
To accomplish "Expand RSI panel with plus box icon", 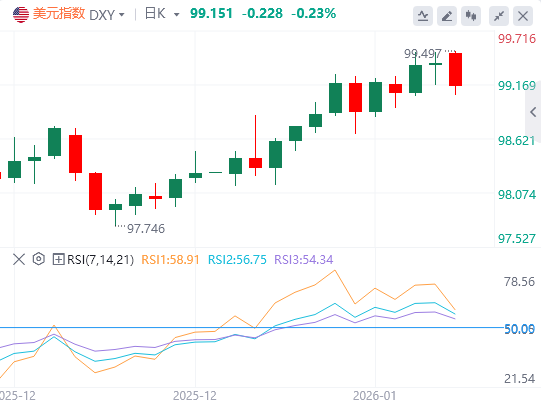I will (x=58, y=259).
